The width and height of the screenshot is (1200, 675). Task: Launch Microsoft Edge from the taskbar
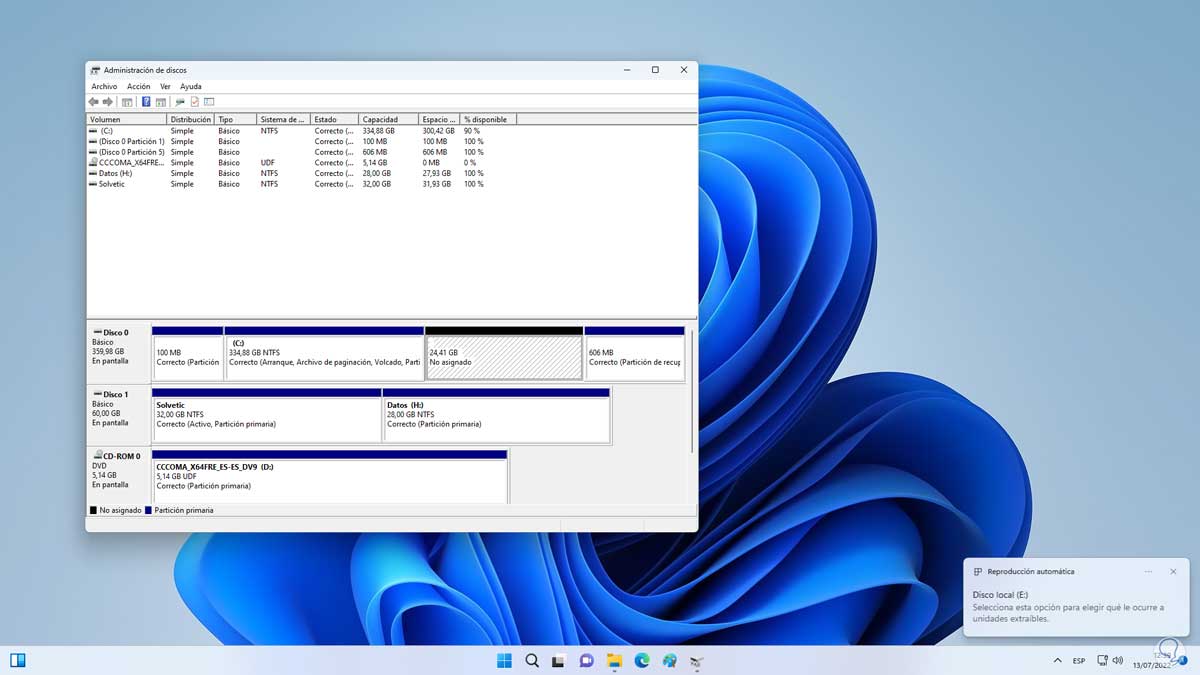[x=642, y=661]
